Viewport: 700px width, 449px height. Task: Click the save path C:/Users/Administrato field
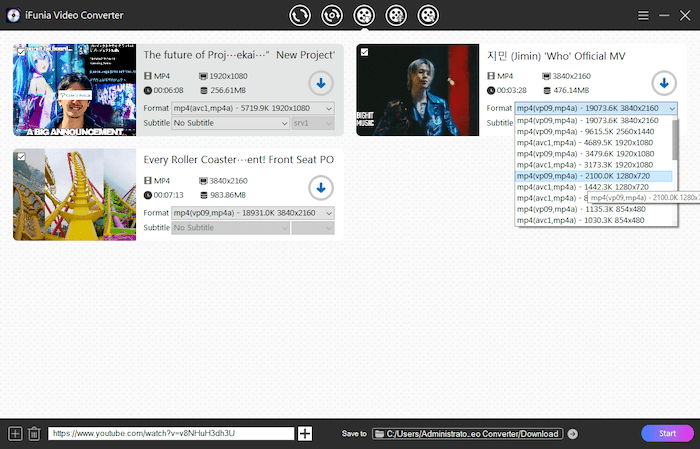(467, 433)
